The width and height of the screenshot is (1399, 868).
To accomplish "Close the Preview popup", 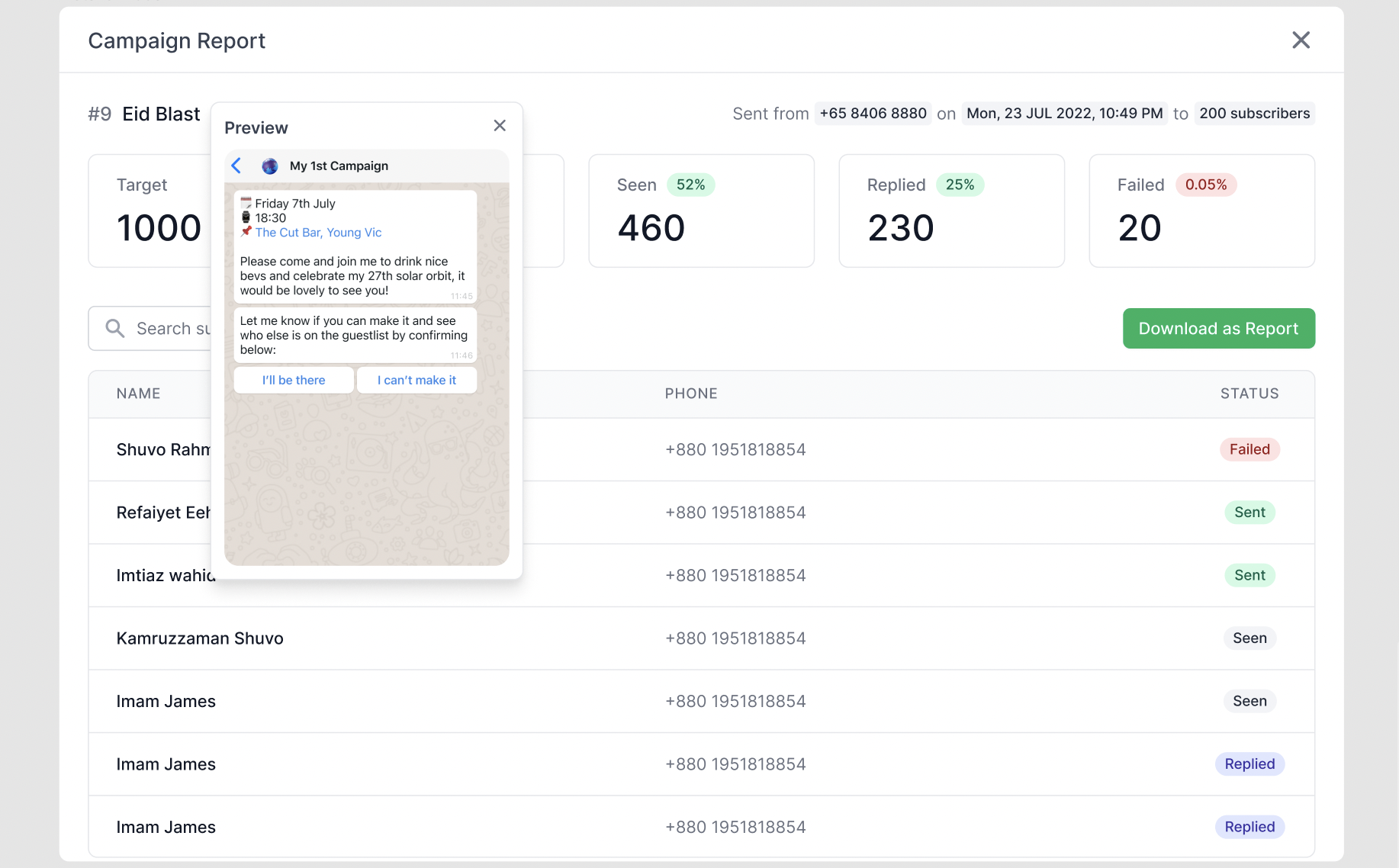I will pyautogui.click(x=500, y=126).
